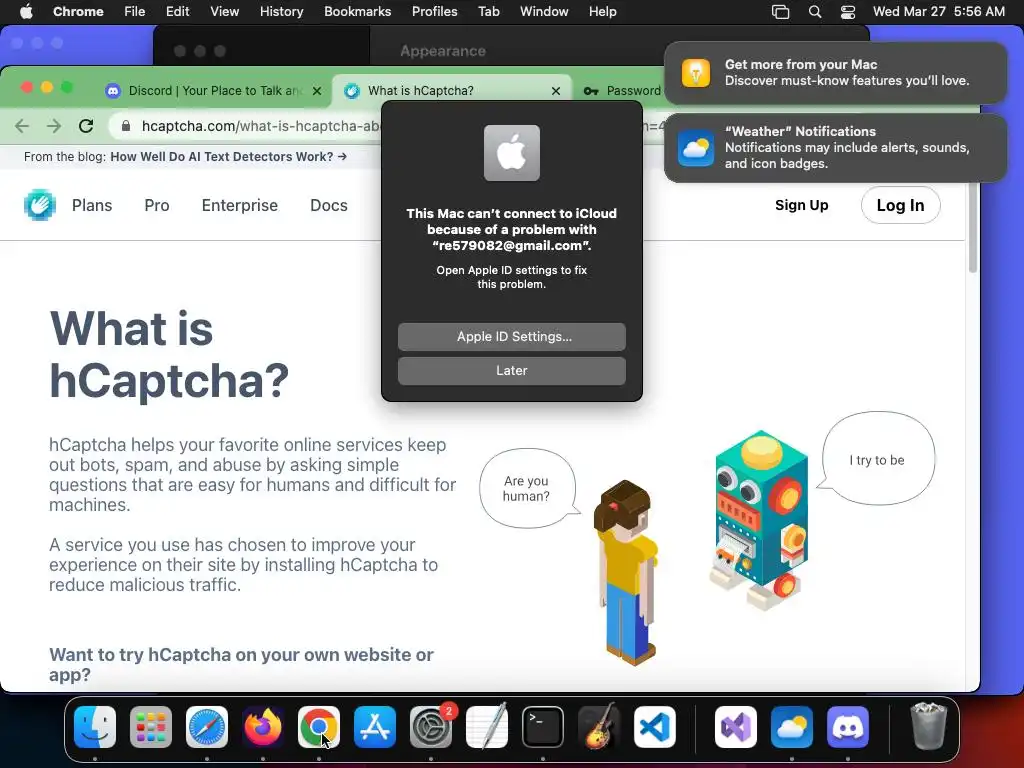1024x768 pixels.
Task: Click the Log In button
Action: (x=900, y=205)
